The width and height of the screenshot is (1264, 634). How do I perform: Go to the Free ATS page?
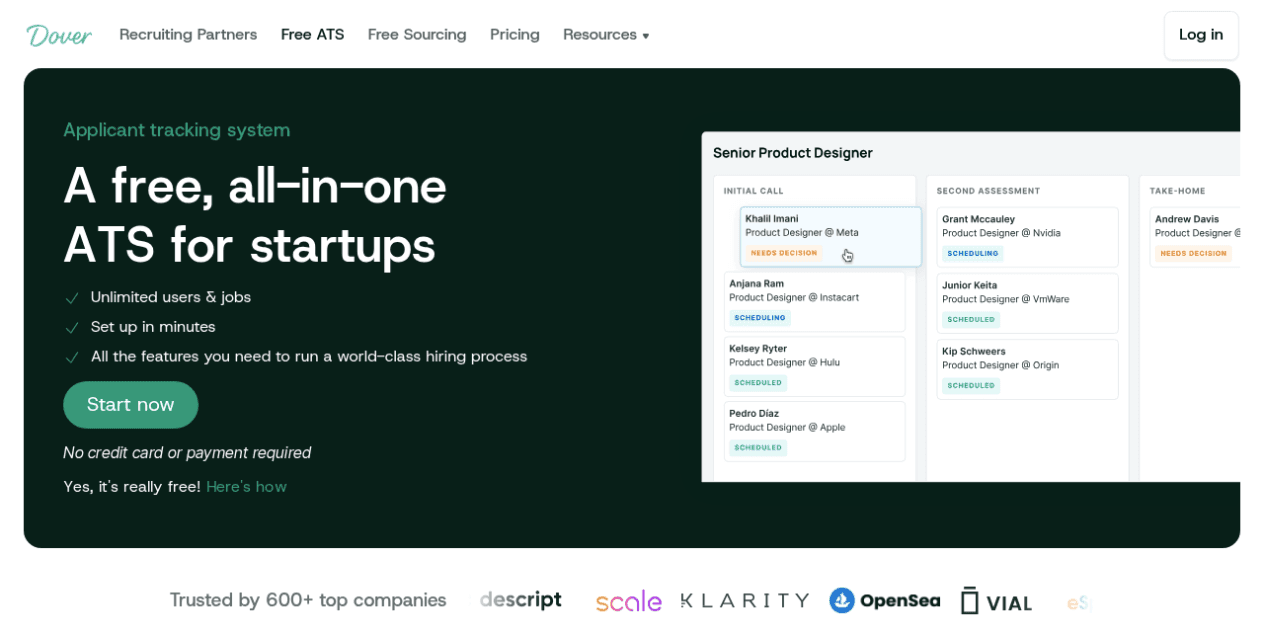tap(312, 35)
